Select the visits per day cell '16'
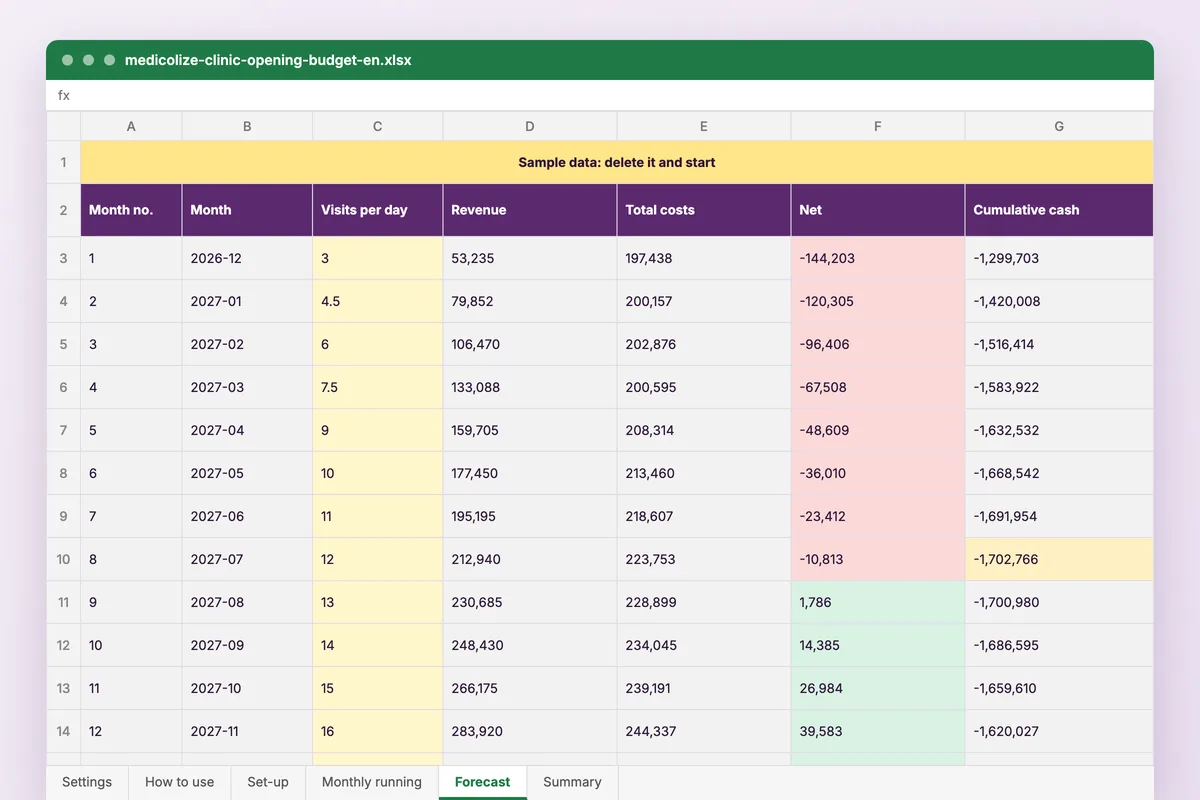1200x800 pixels. coord(377,731)
